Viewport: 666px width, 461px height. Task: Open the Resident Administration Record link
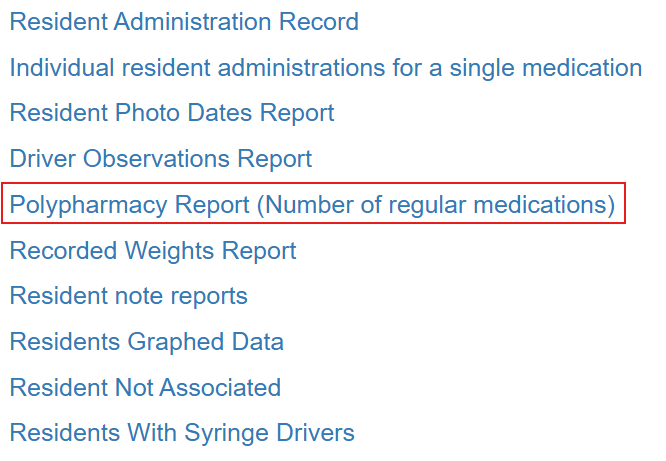(x=184, y=22)
